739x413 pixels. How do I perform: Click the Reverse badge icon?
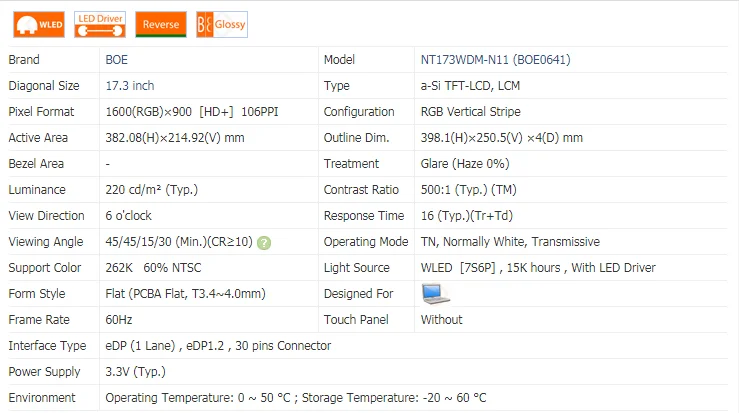161,25
